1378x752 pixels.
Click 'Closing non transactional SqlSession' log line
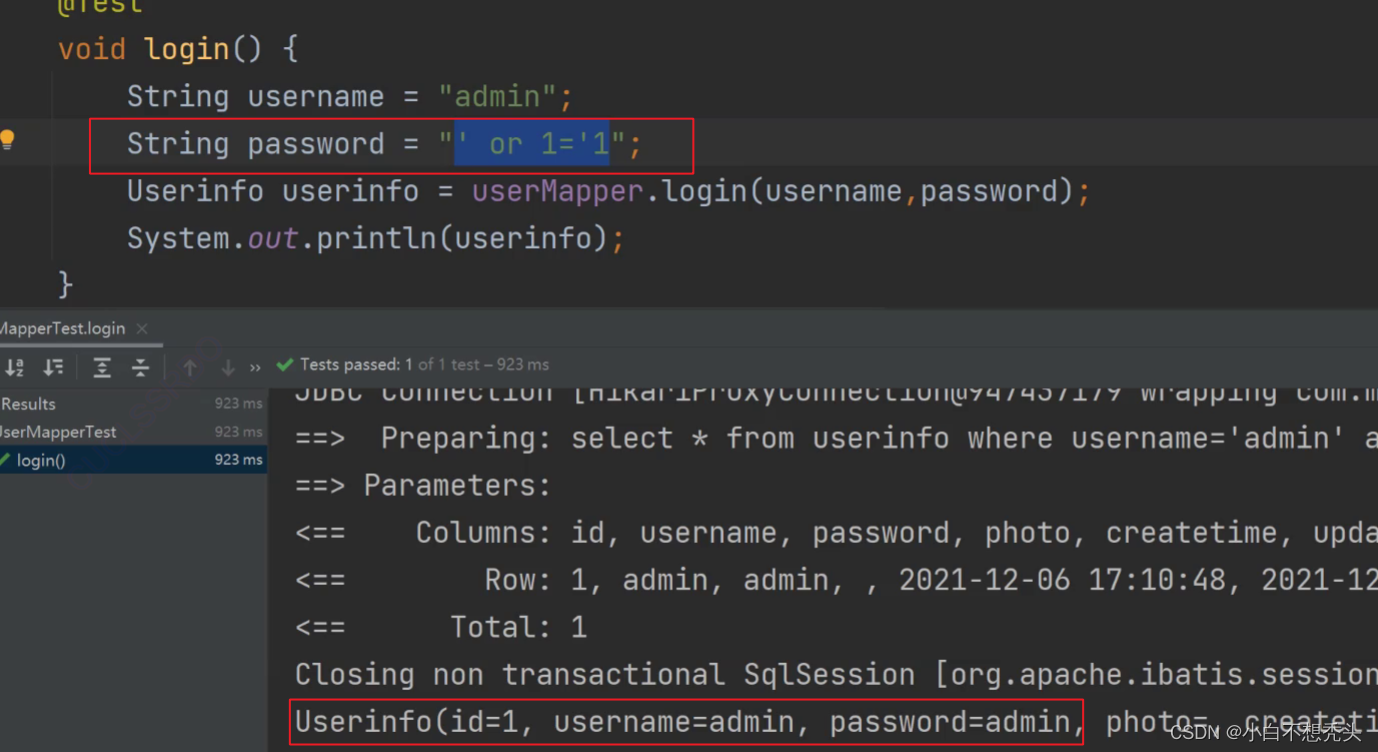(x=836, y=674)
